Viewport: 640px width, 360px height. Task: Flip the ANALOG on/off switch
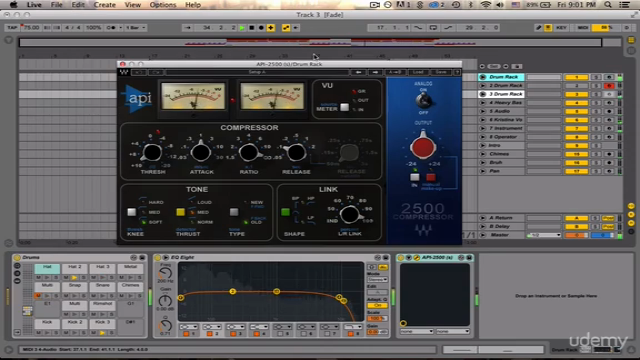pyautogui.click(x=423, y=100)
